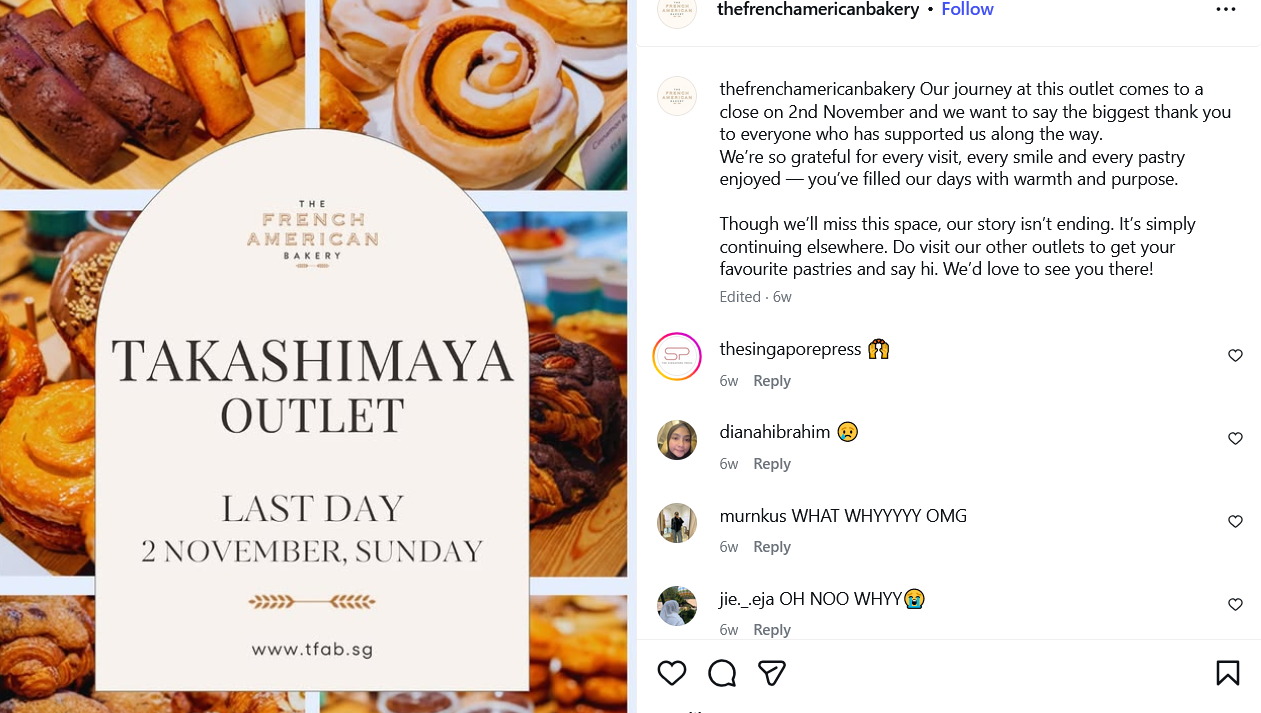Viewport: 1261px width, 713px height.
Task: Like thesingaporepress comment
Action: point(1235,356)
